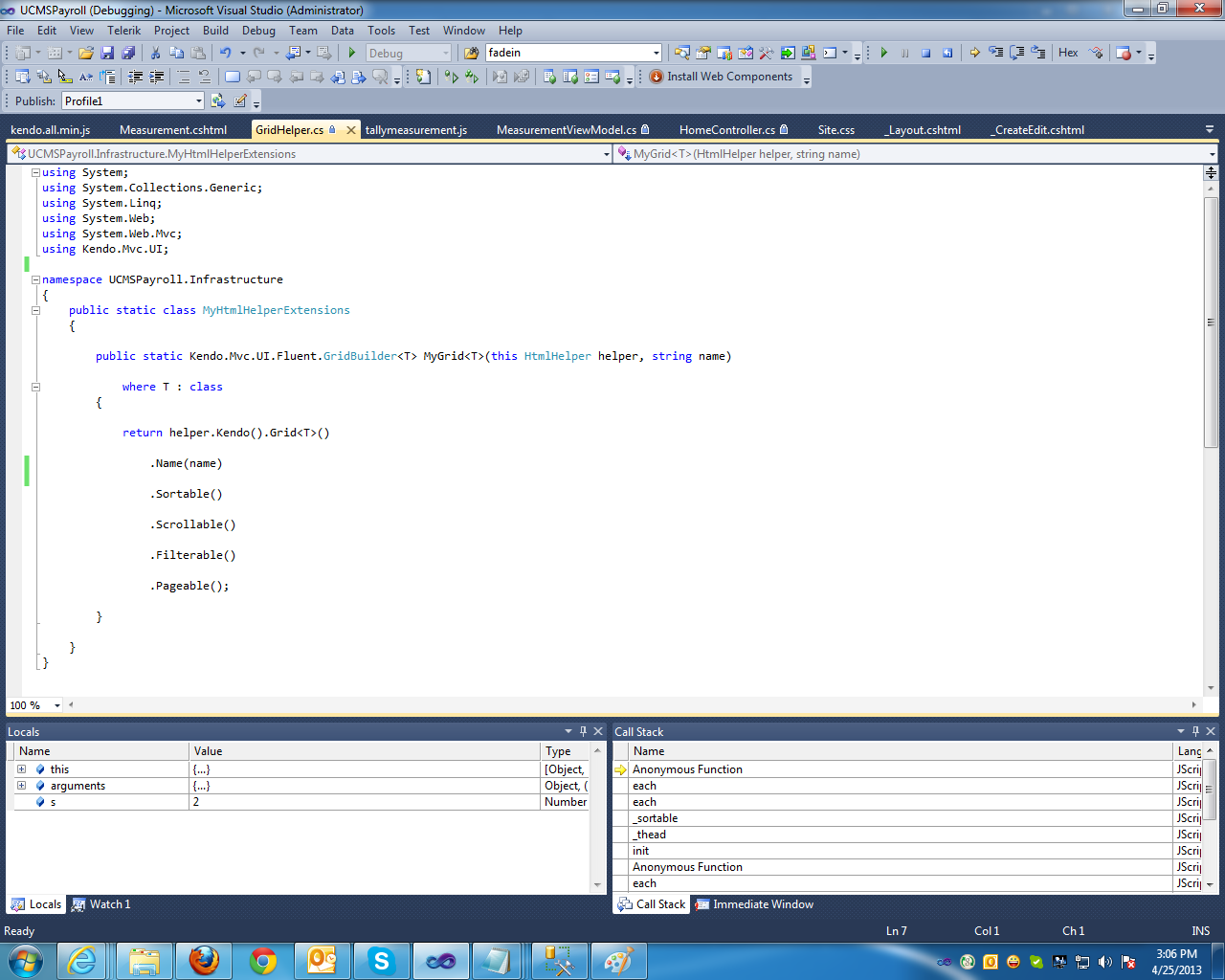Click Install Web Components button

pos(722,77)
